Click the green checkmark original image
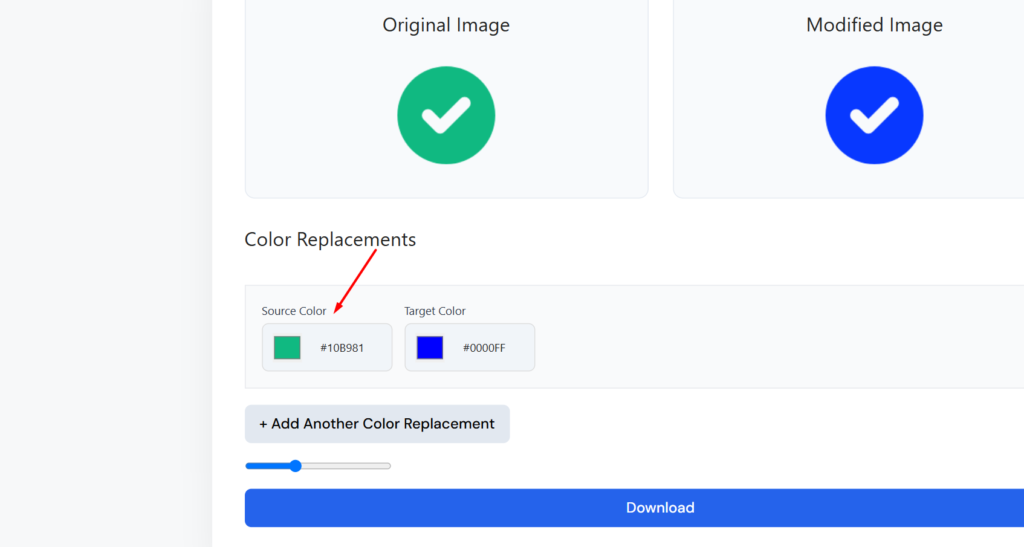 point(446,116)
